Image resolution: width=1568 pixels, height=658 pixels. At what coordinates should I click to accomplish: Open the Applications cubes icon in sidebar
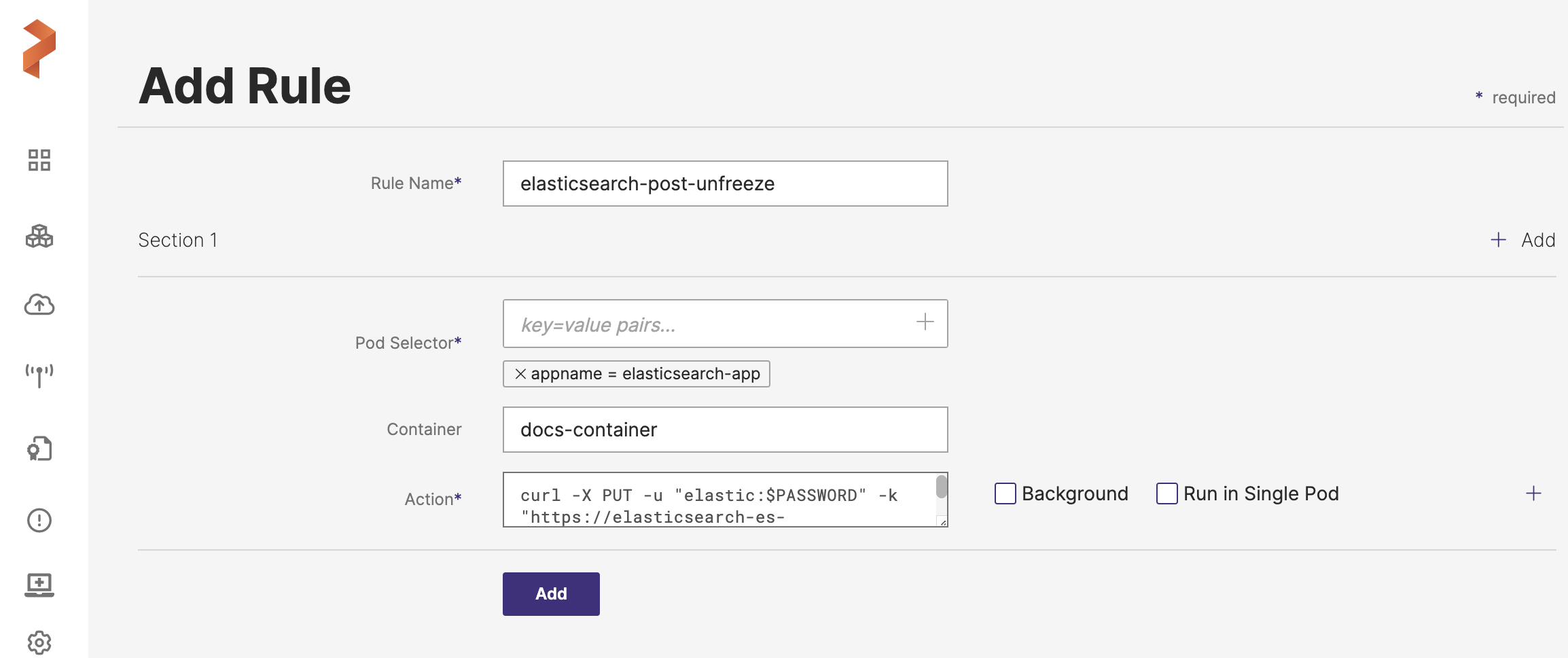point(39,237)
